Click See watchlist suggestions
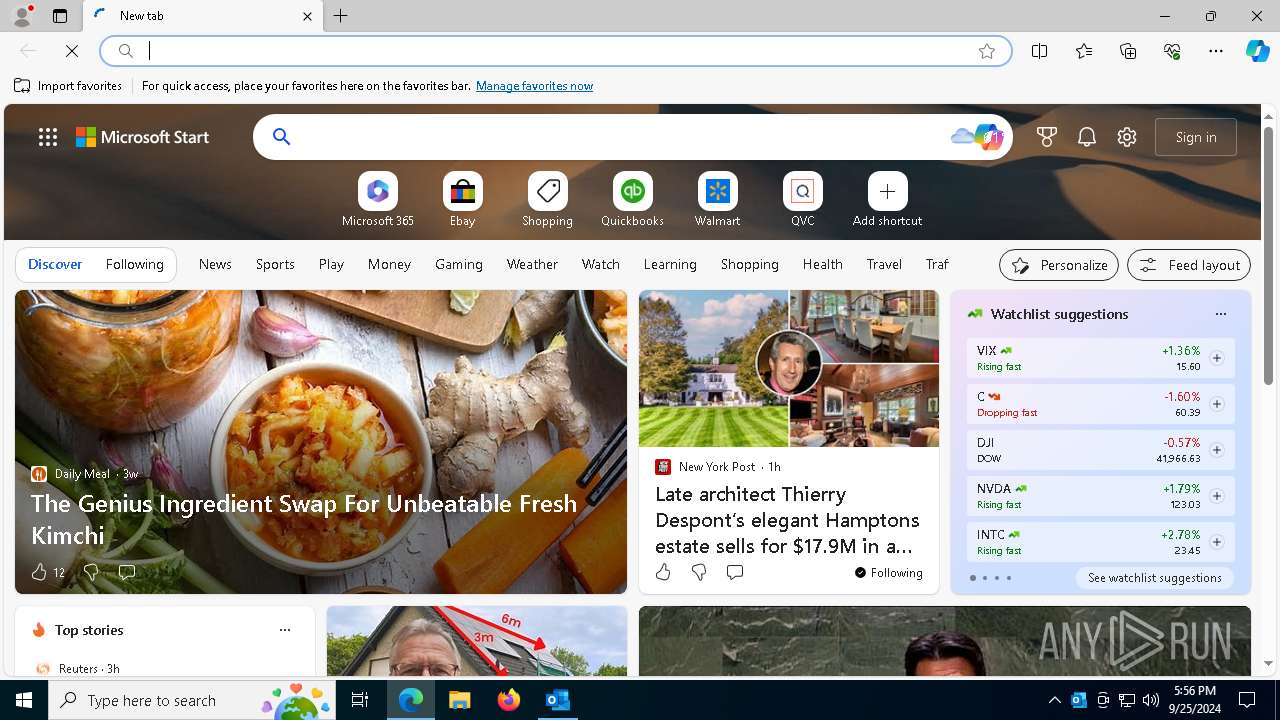The width and height of the screenshot is (1280, 720). 1155,578
